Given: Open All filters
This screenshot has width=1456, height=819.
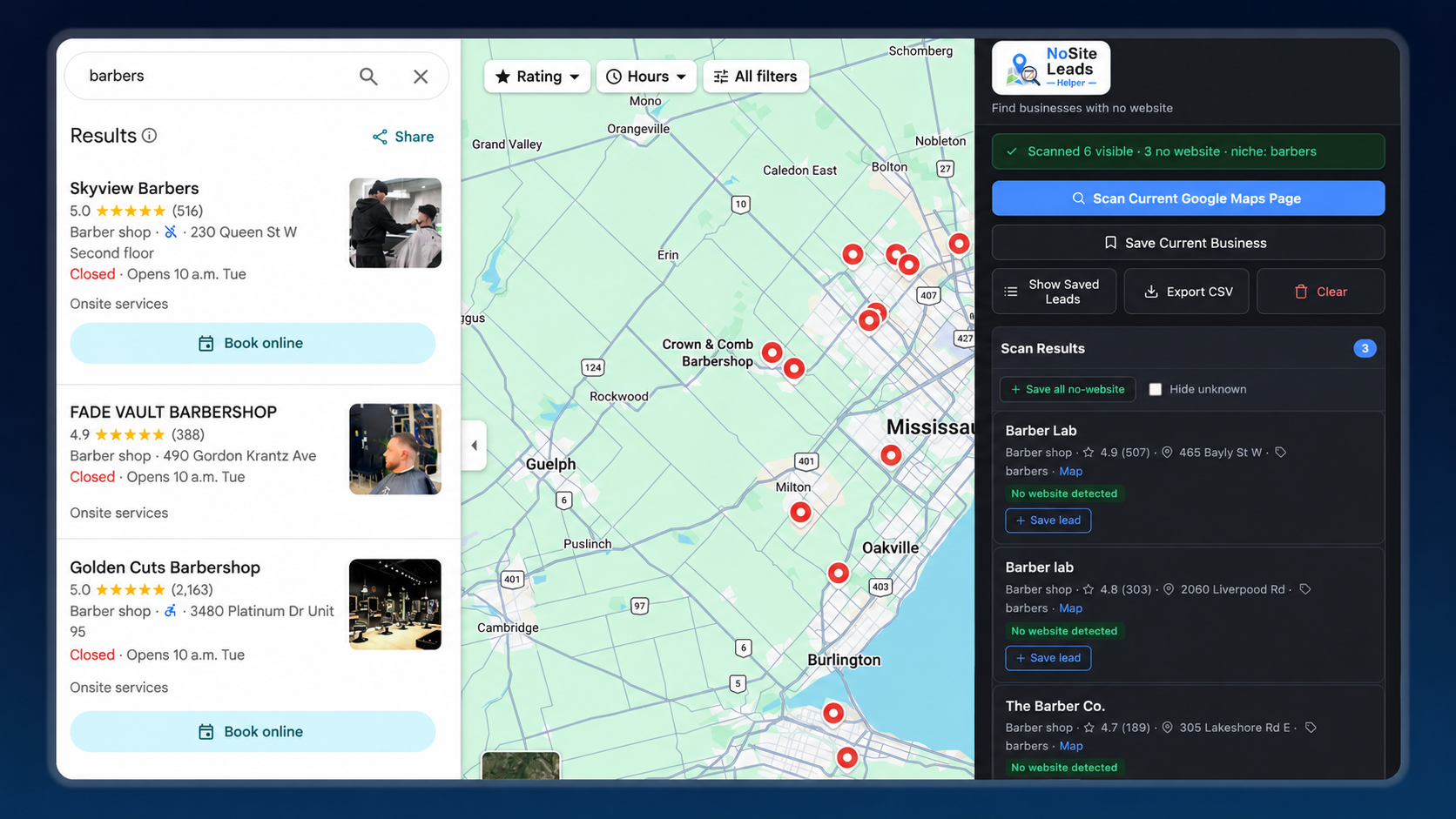Looking at the screenshot, I should pyautogui.click(x=756, y=77).
